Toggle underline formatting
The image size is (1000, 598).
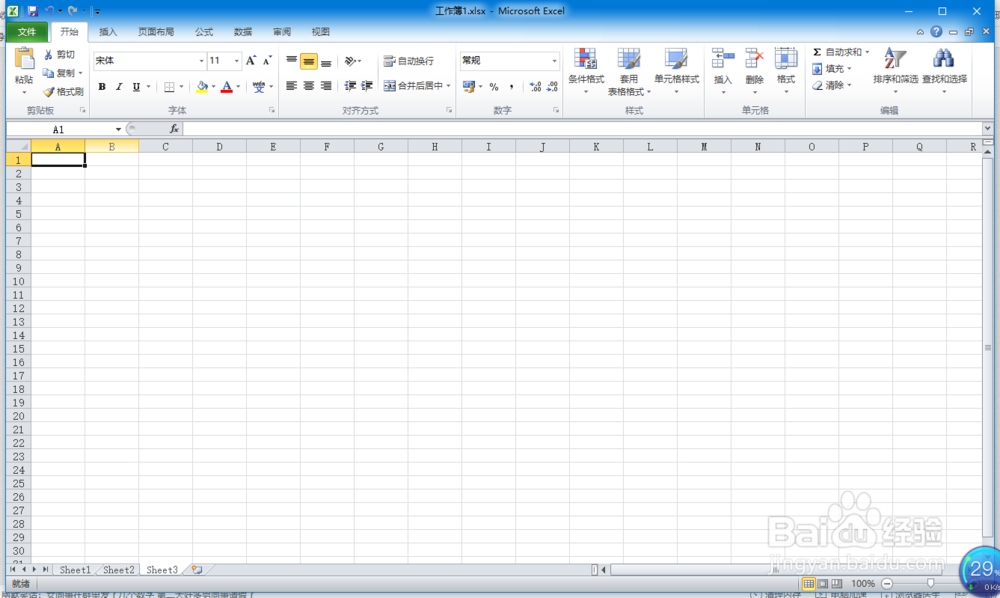136,87
